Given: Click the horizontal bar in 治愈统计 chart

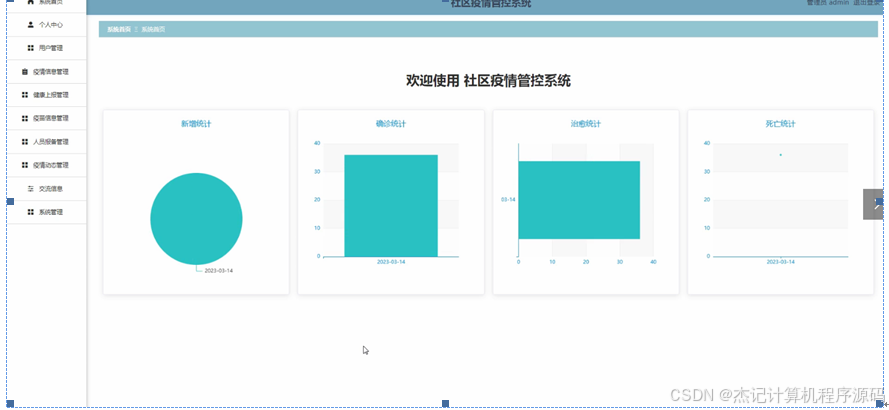Looking at the screenshot, I should (579, 200).
